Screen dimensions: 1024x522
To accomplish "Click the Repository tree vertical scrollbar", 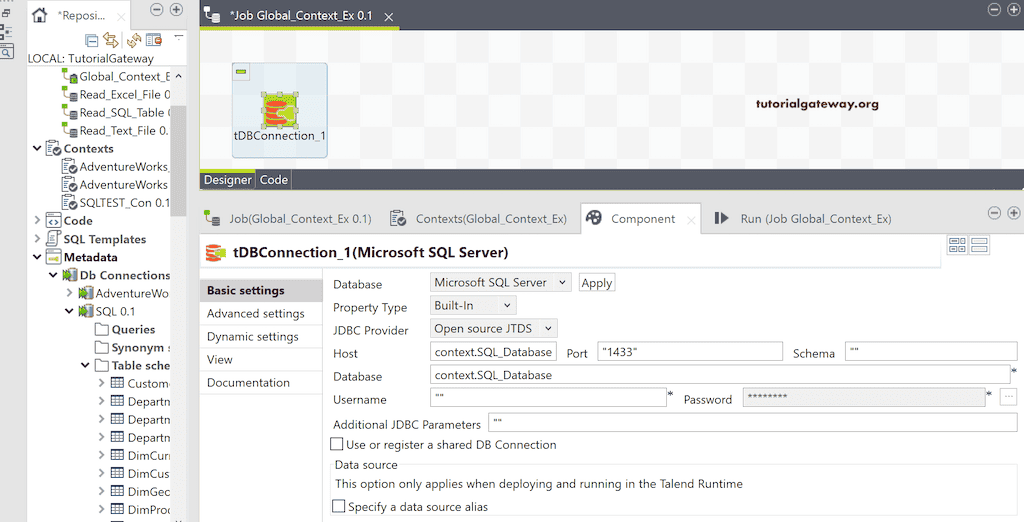I will pyautogui.click(x=178, y=161).
